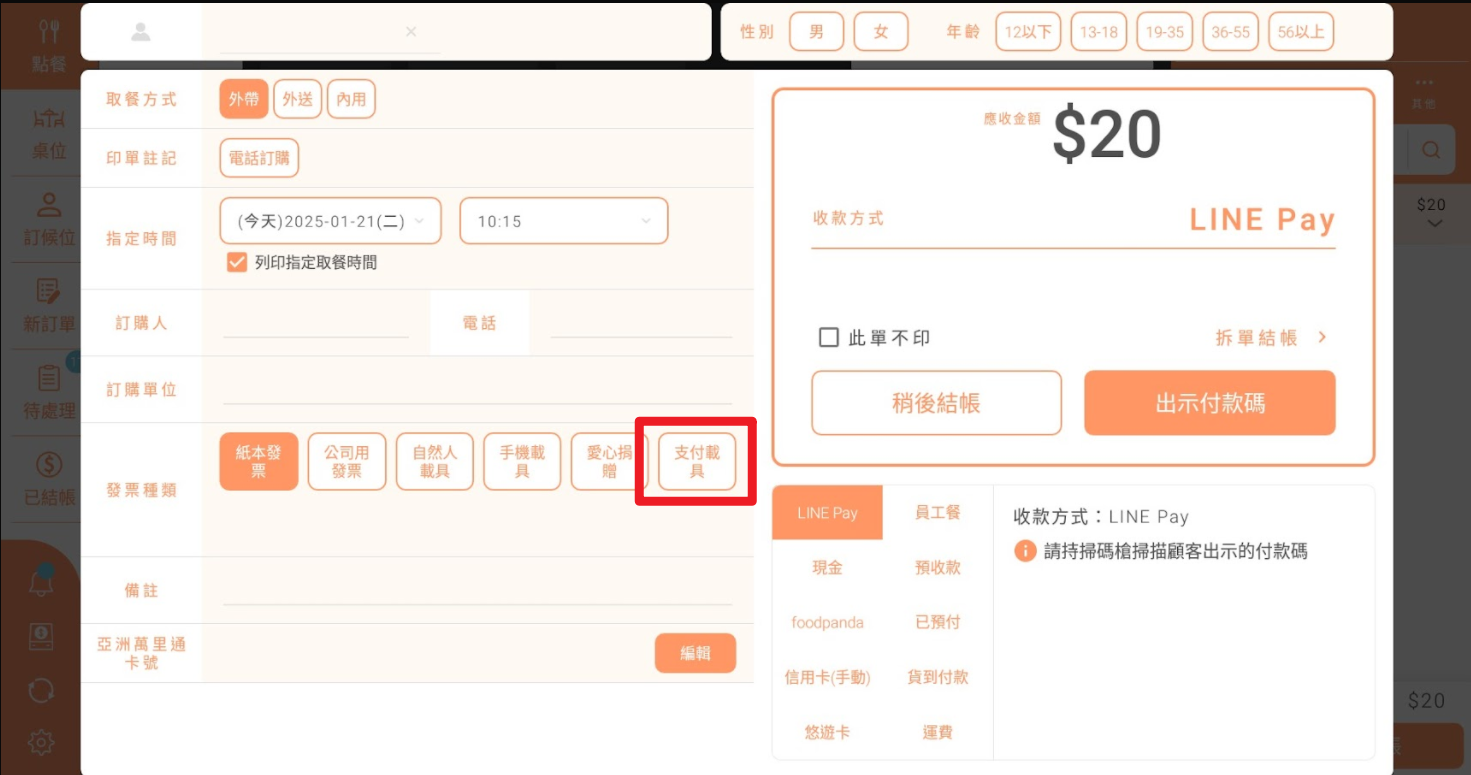Screen dimensions: 1471x775
Task: Select the 現金 cash payment method
Action: click(827, 567)
